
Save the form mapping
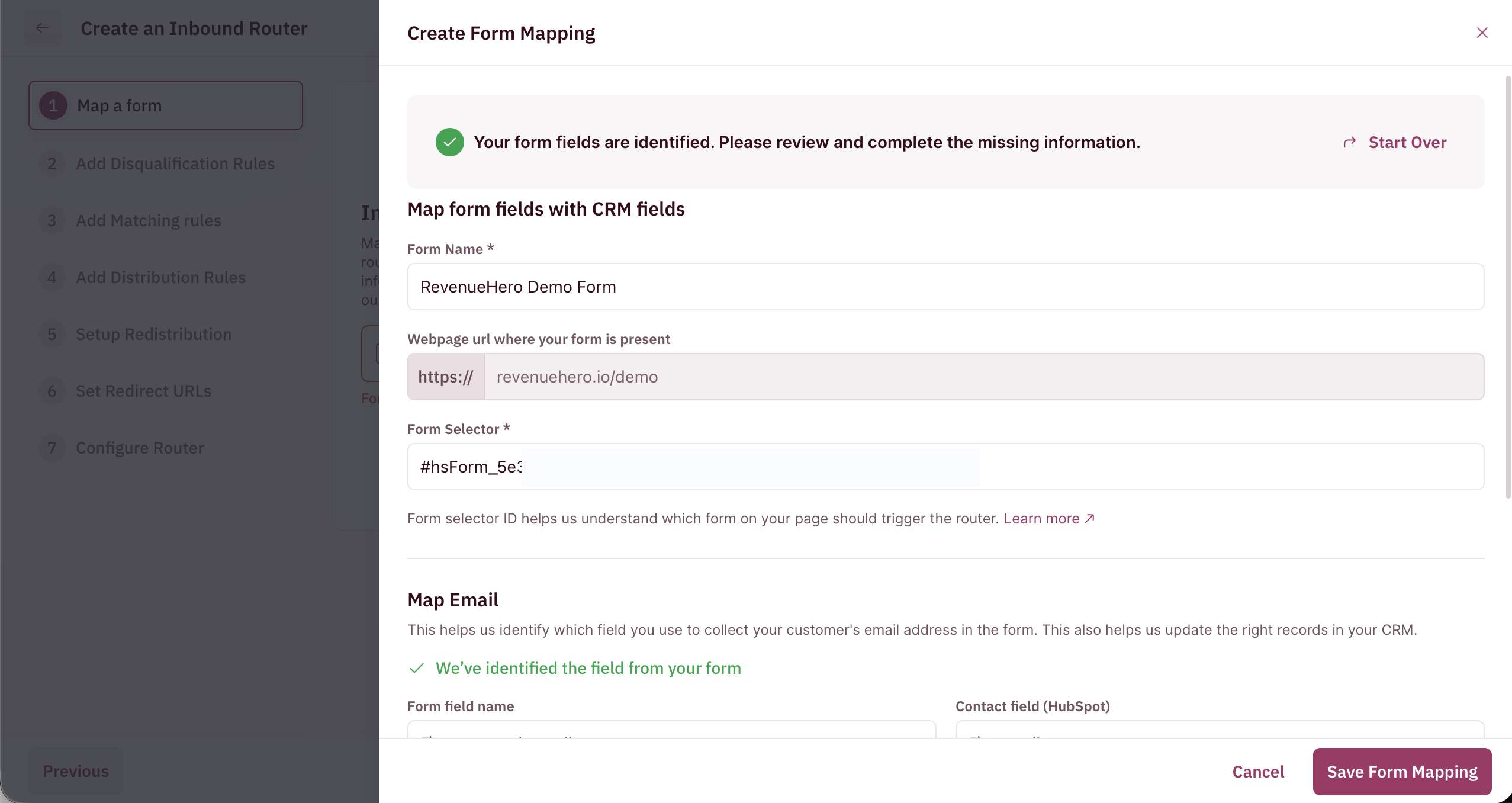point(1402,772)
